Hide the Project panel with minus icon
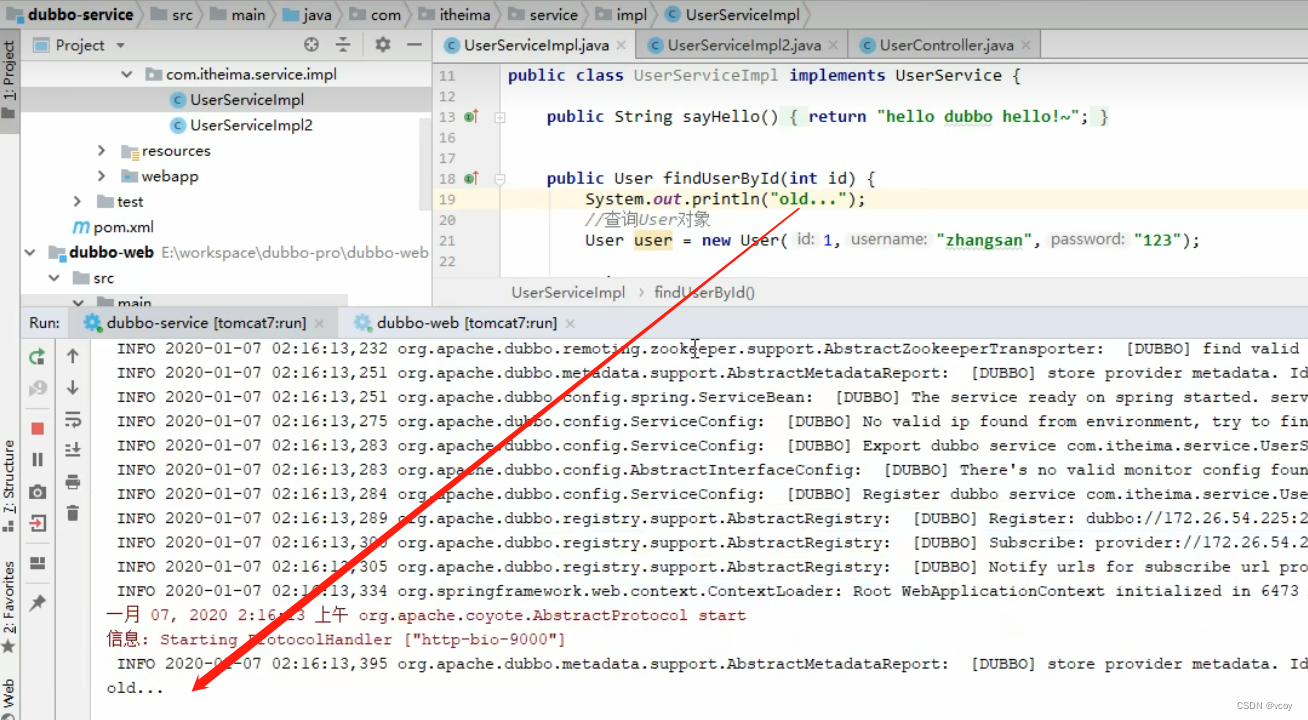Screen dimensions: 1308x720 click(414, 45)
